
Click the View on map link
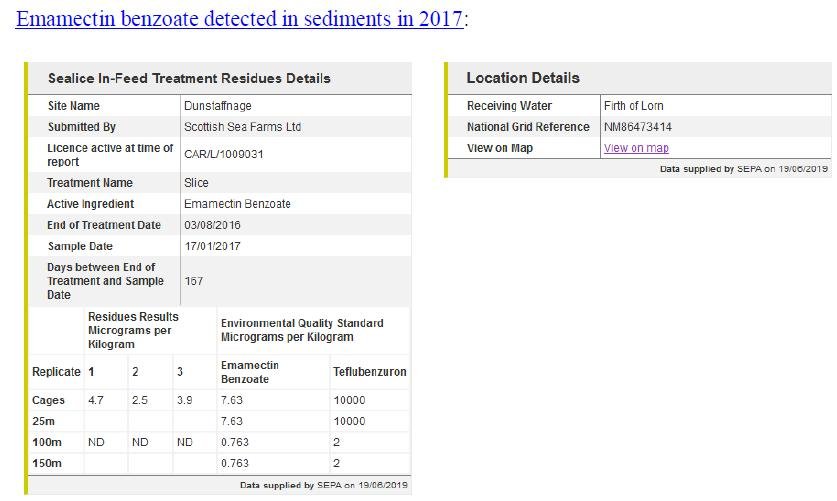coord(636,148)
